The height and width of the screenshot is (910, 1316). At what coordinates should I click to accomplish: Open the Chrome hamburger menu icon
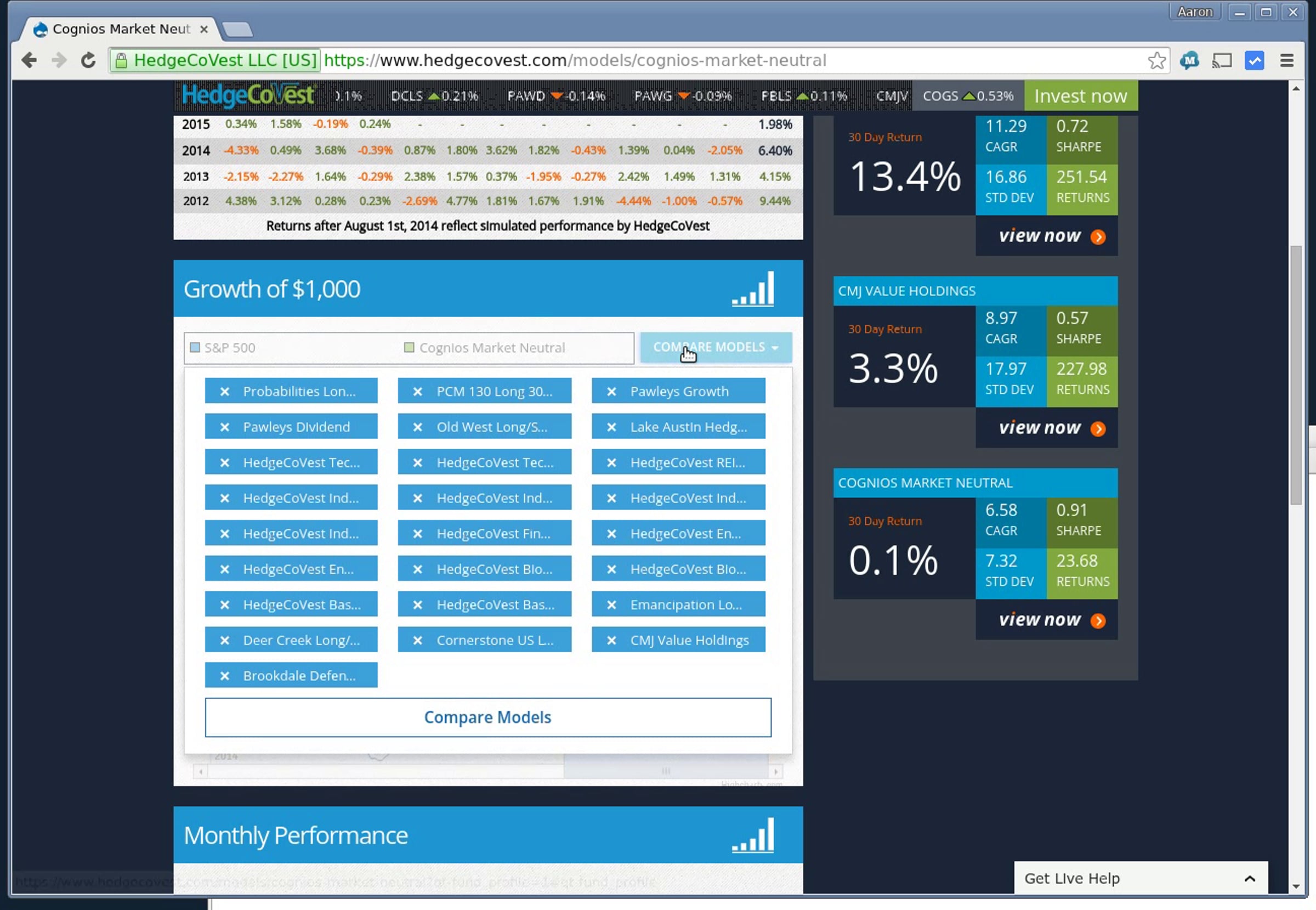click(x=1286, y=60)
